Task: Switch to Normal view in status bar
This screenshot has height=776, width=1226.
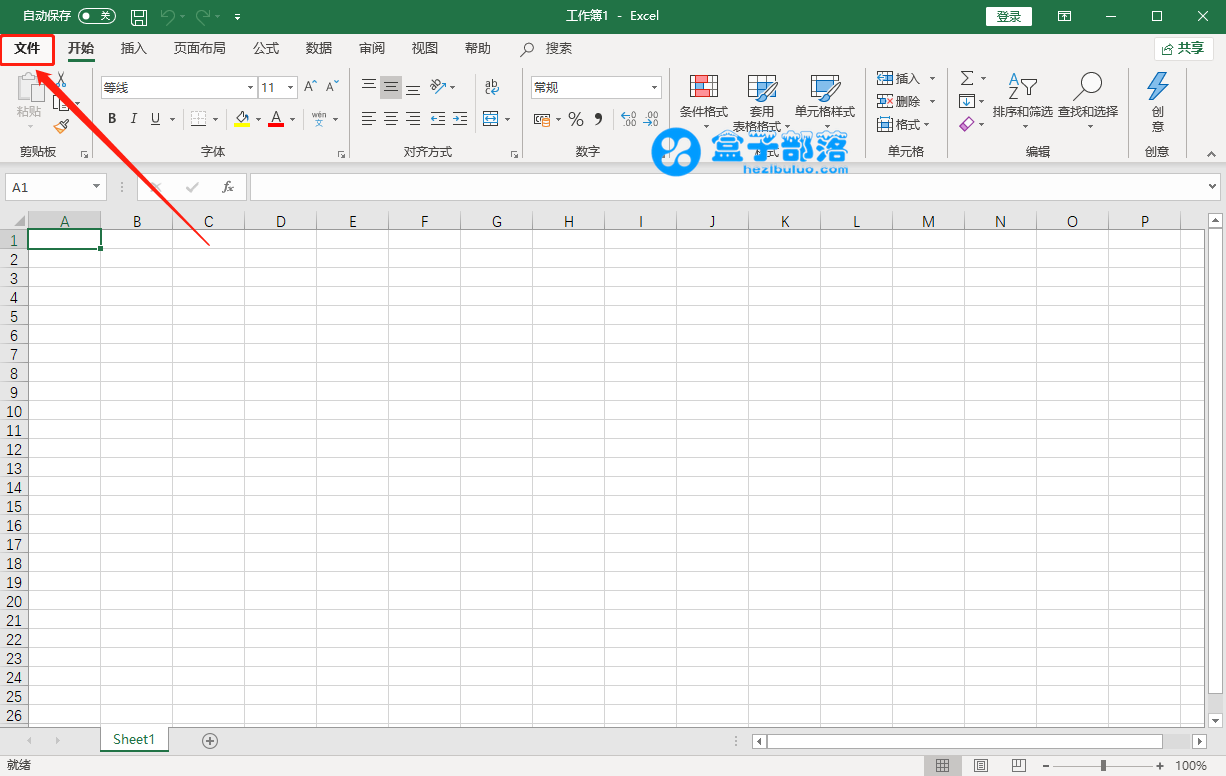Action: click(x=942, y=766)
